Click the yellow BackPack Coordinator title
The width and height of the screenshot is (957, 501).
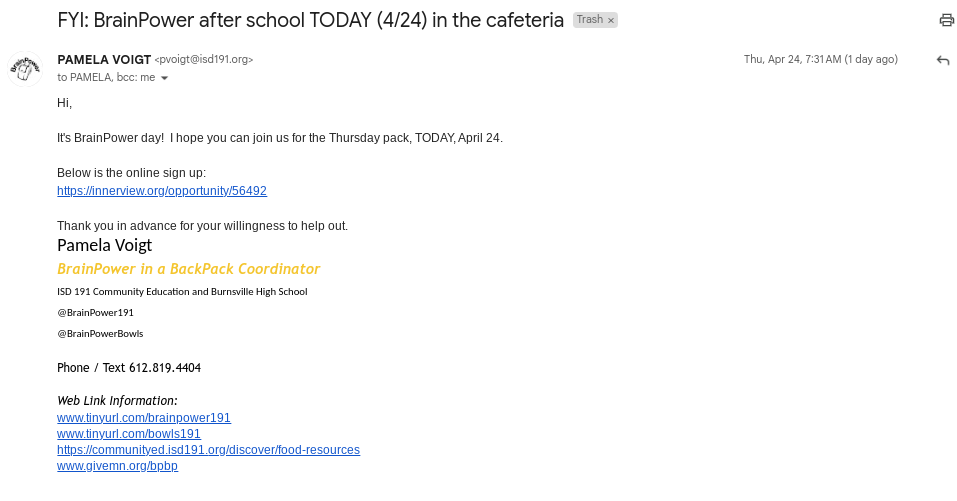coord(188,269)
